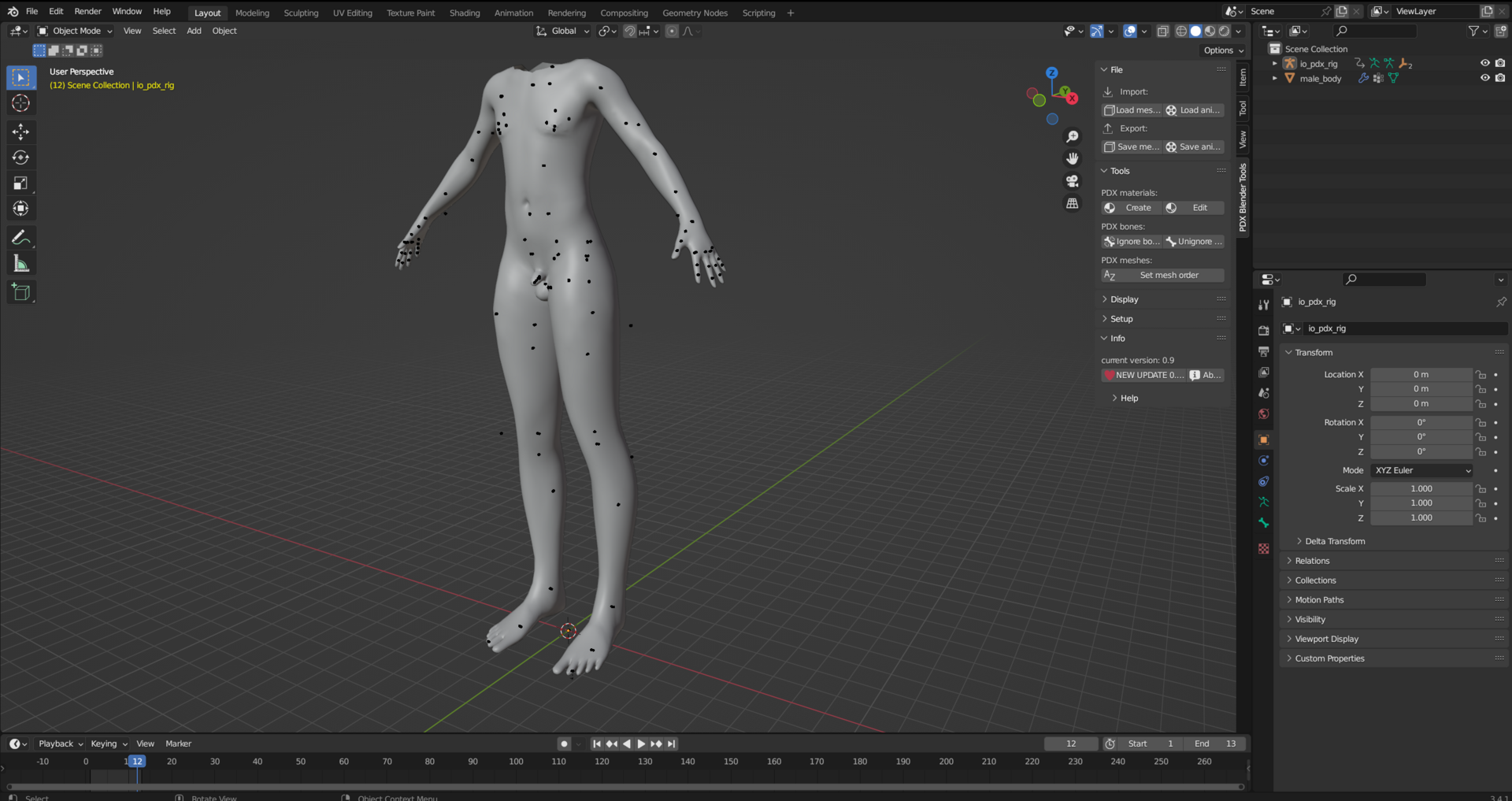Click Scale X value field
Image resolution: width=1512 pixels, height=801 pixels.
(x=1421, y=489)
